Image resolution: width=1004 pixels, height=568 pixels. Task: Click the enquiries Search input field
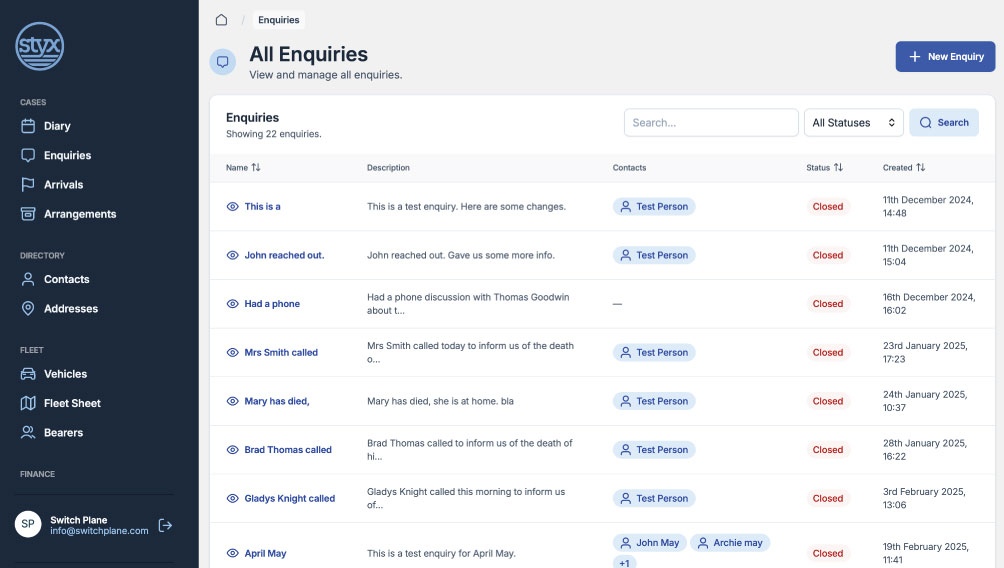click(x=711, y=123)
